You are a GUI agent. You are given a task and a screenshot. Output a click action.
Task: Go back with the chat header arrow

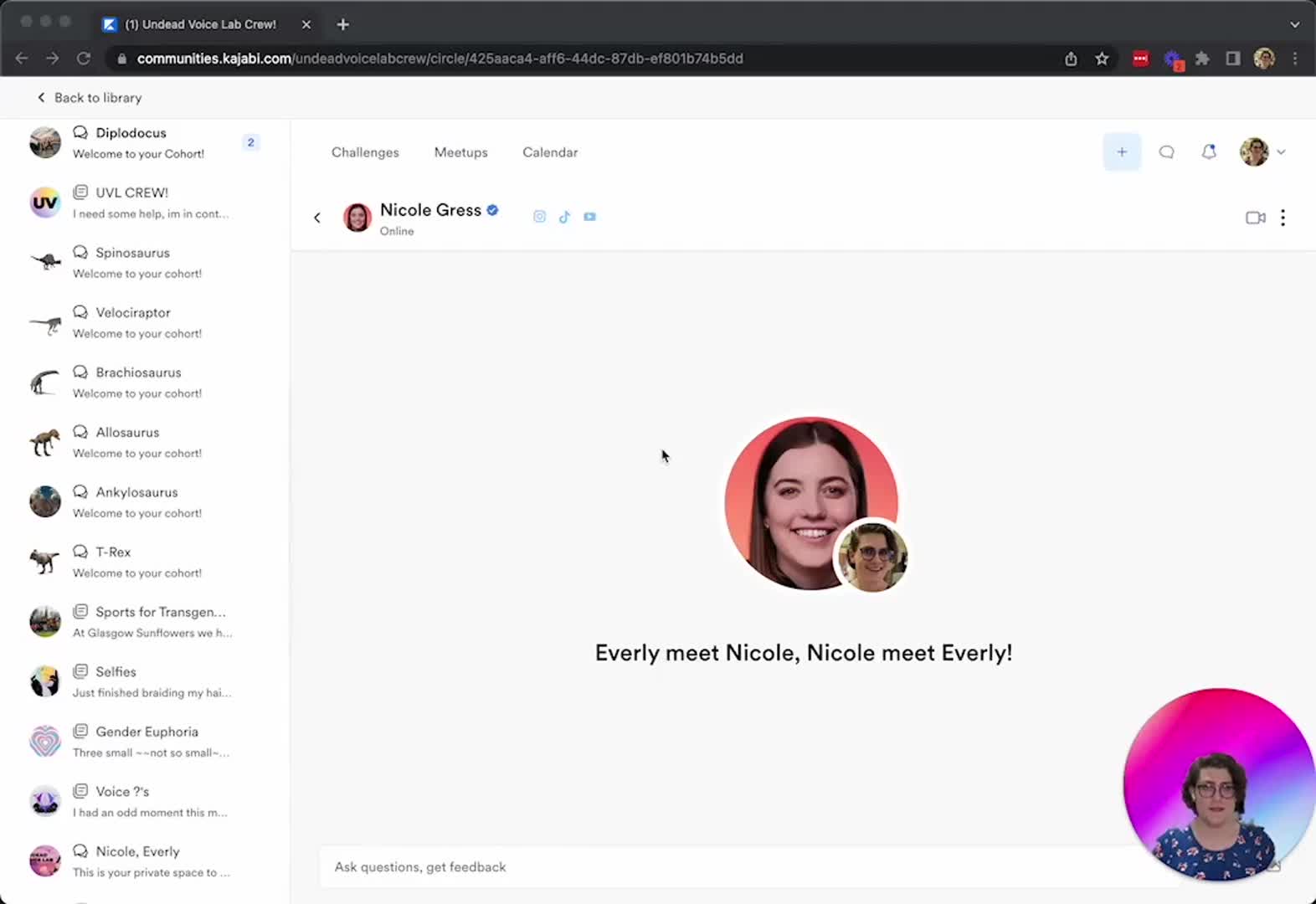pos(317,218)
